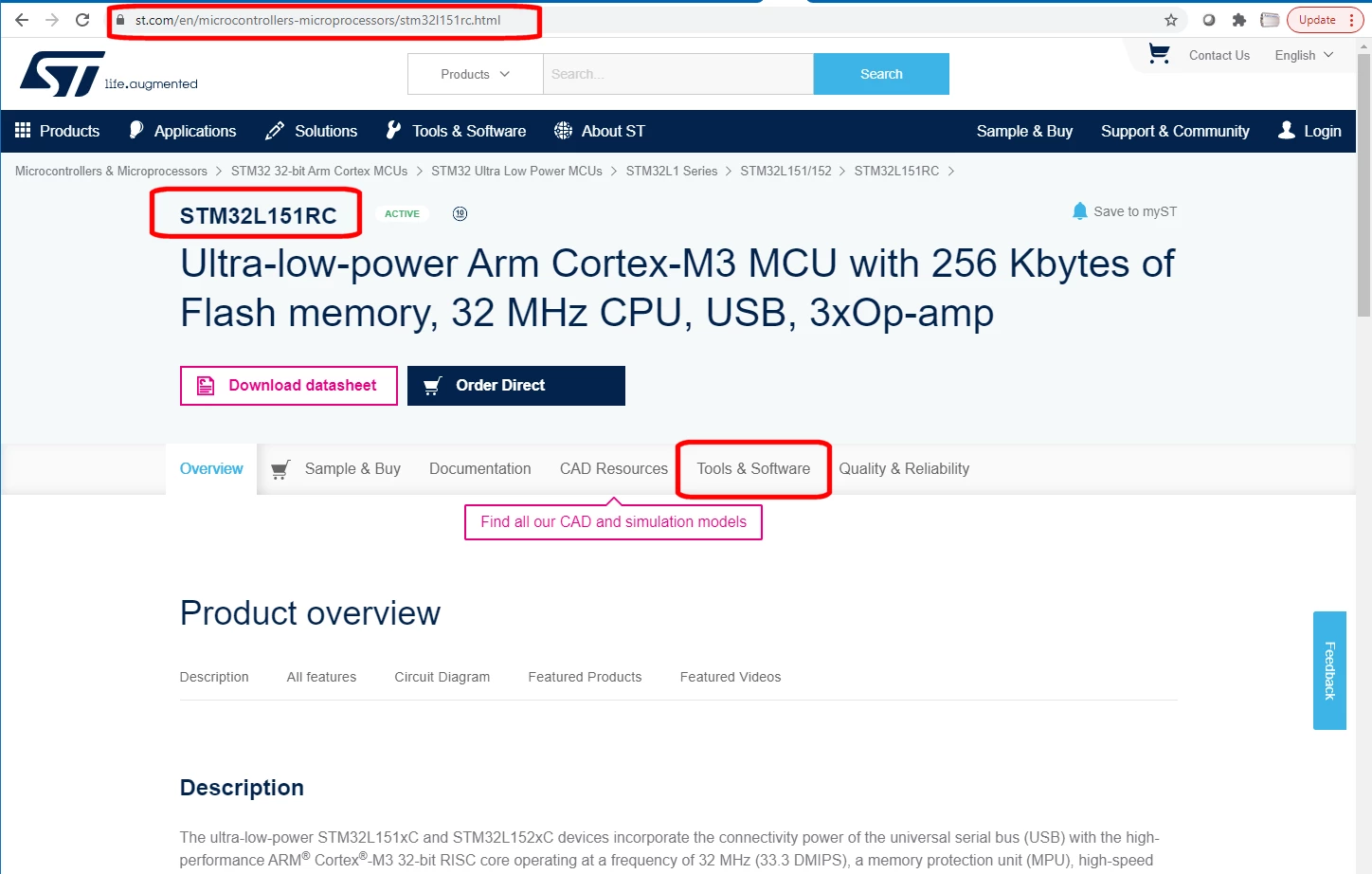Go to STM32L151/152 breadcrumb

pyautogui.click(x=785, y=171)
